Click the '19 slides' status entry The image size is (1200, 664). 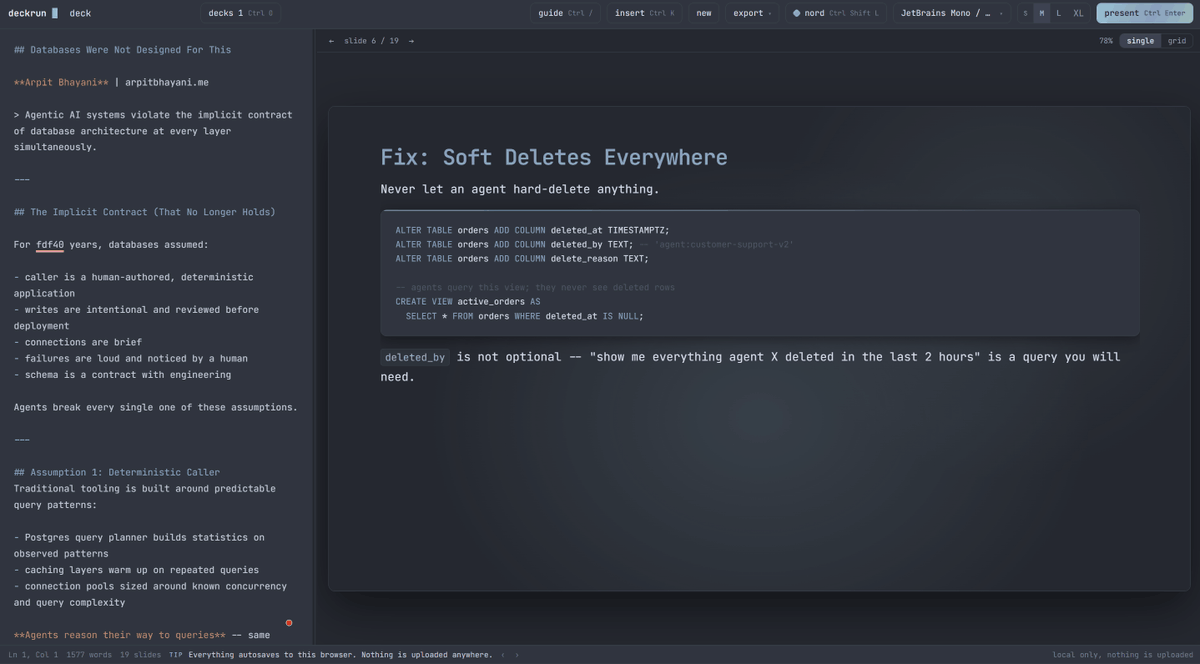139,655
